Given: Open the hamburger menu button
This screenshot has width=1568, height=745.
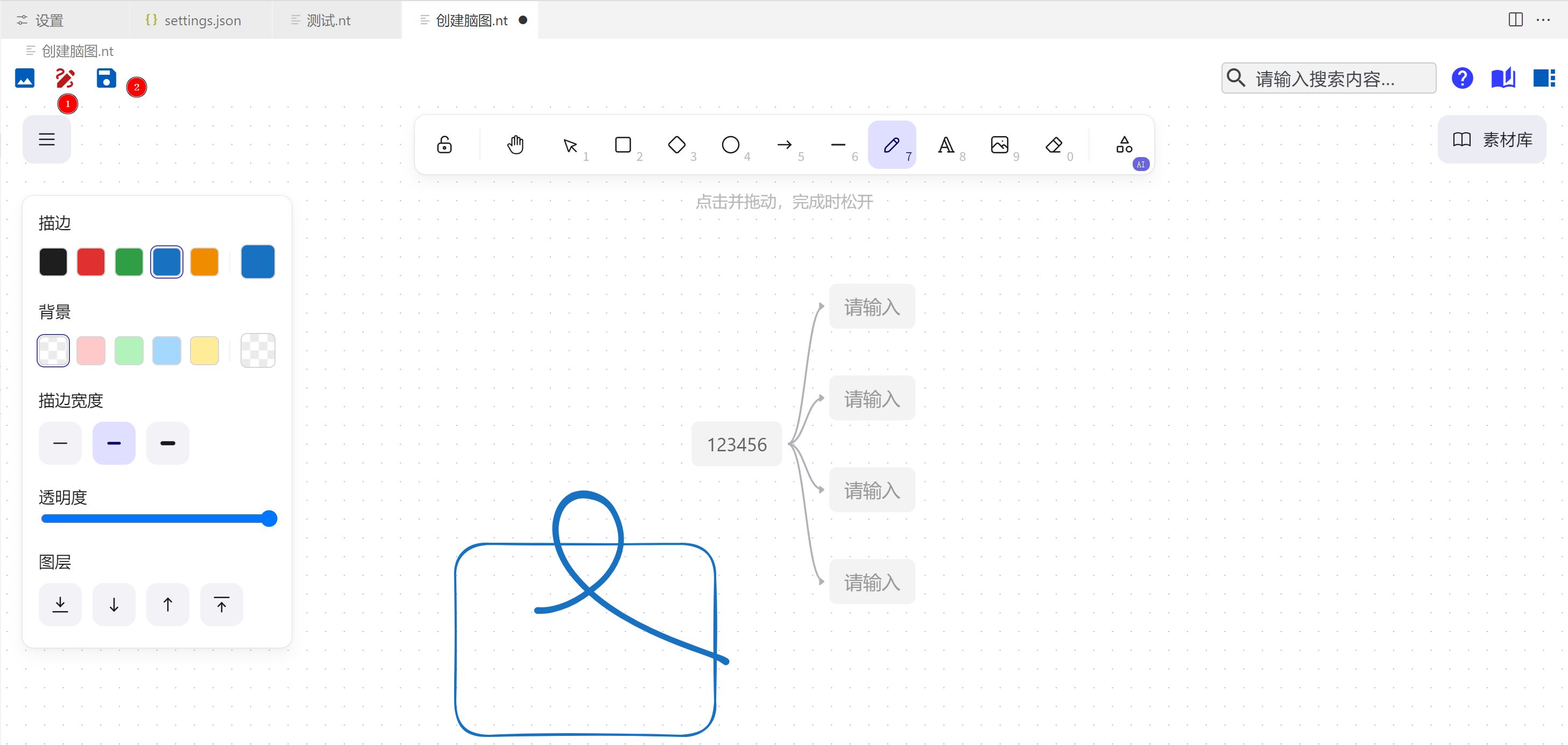Looking at the screenshot, I should [47, 139].
